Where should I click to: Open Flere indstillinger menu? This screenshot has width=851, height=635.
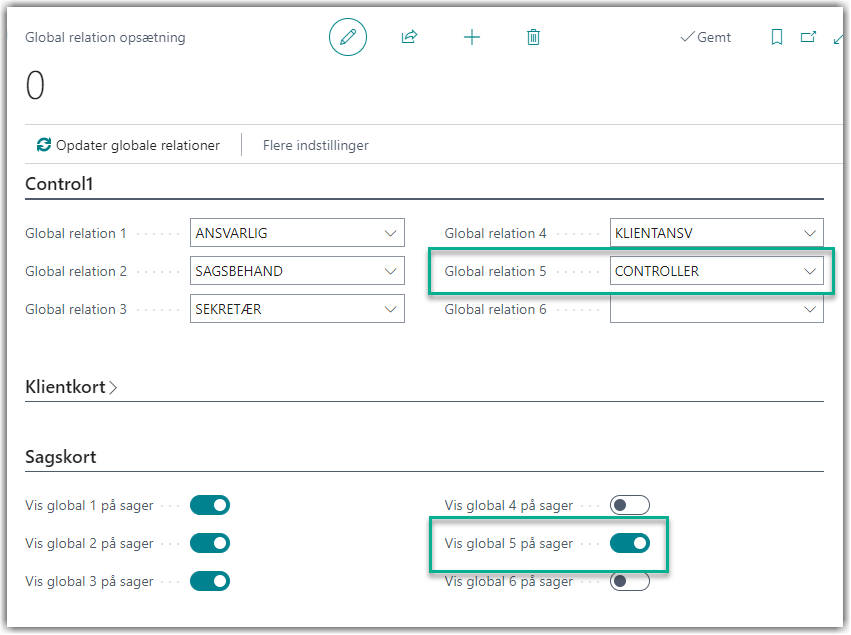click(x=315, y=145)
